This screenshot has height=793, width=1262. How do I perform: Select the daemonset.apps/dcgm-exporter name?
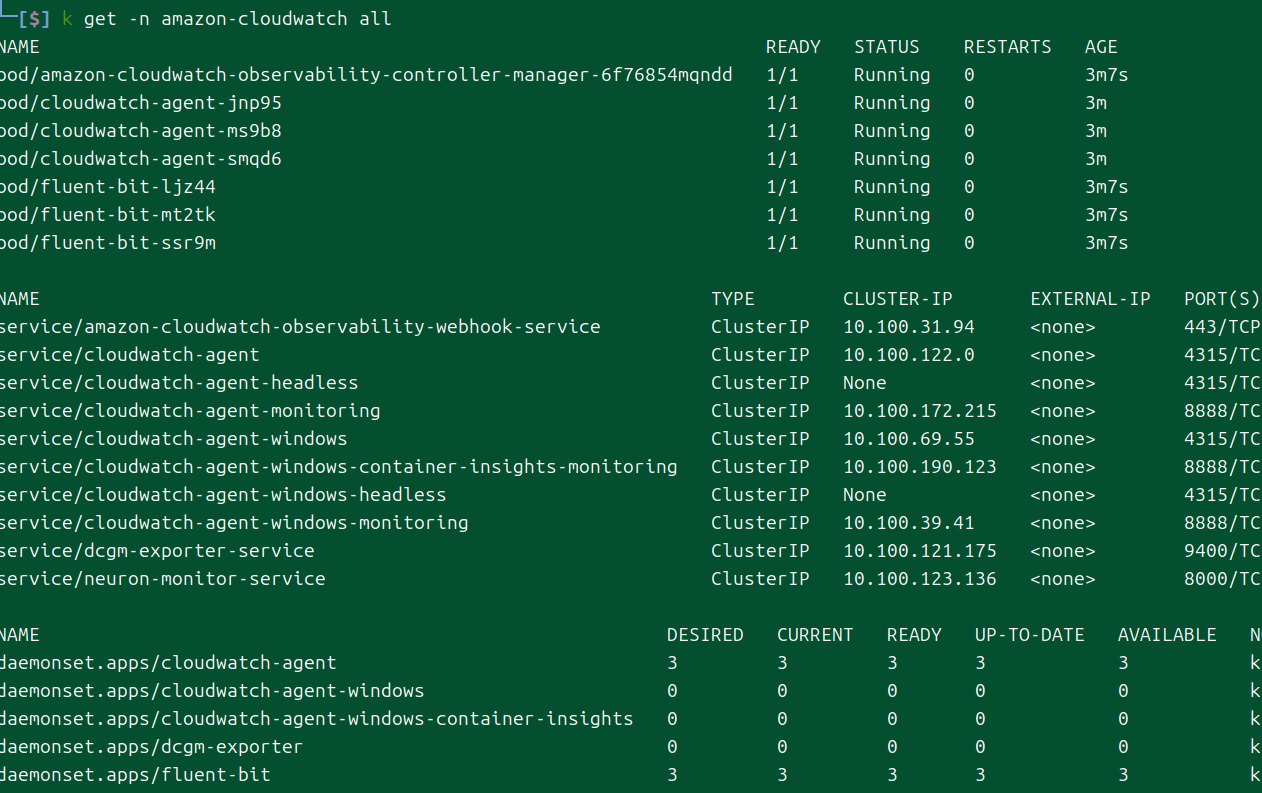[x=151, y=747]
